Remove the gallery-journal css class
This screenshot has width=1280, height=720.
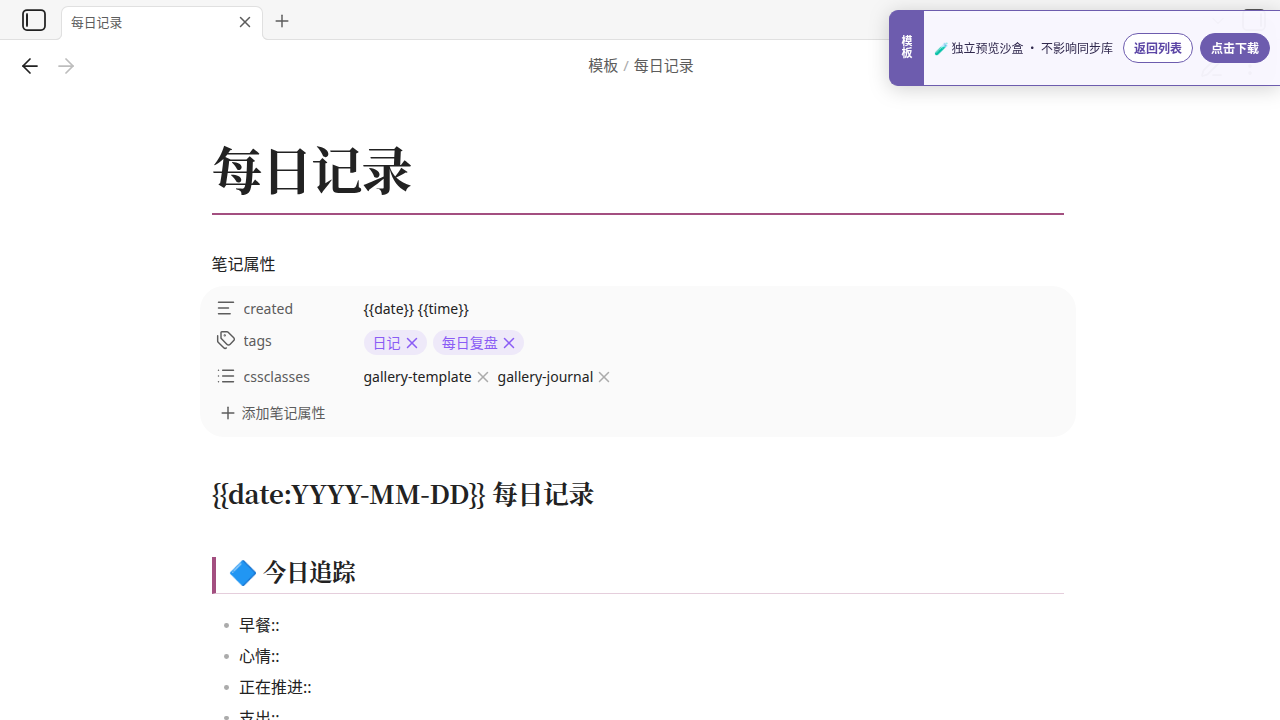tap(604, 377)
